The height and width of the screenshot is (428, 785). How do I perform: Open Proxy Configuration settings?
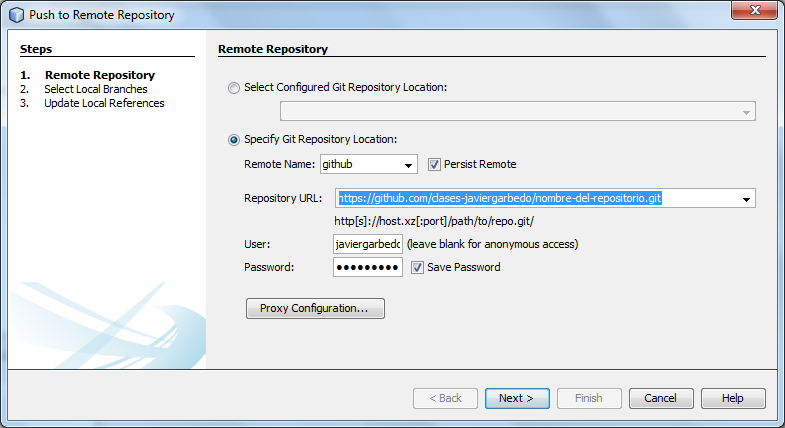[315, 308]
